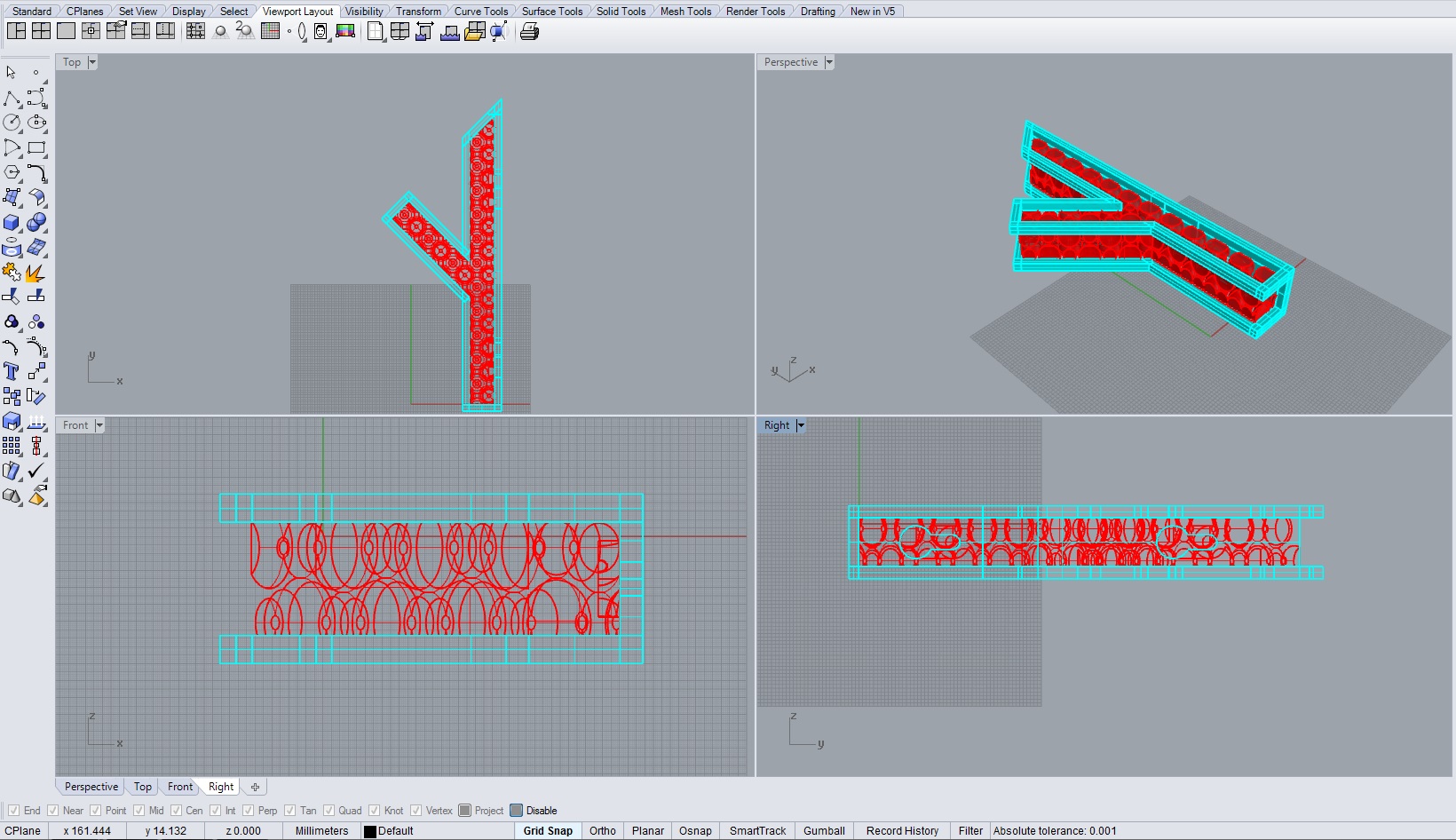Toggle the Quad osnap checkbox

328,811
